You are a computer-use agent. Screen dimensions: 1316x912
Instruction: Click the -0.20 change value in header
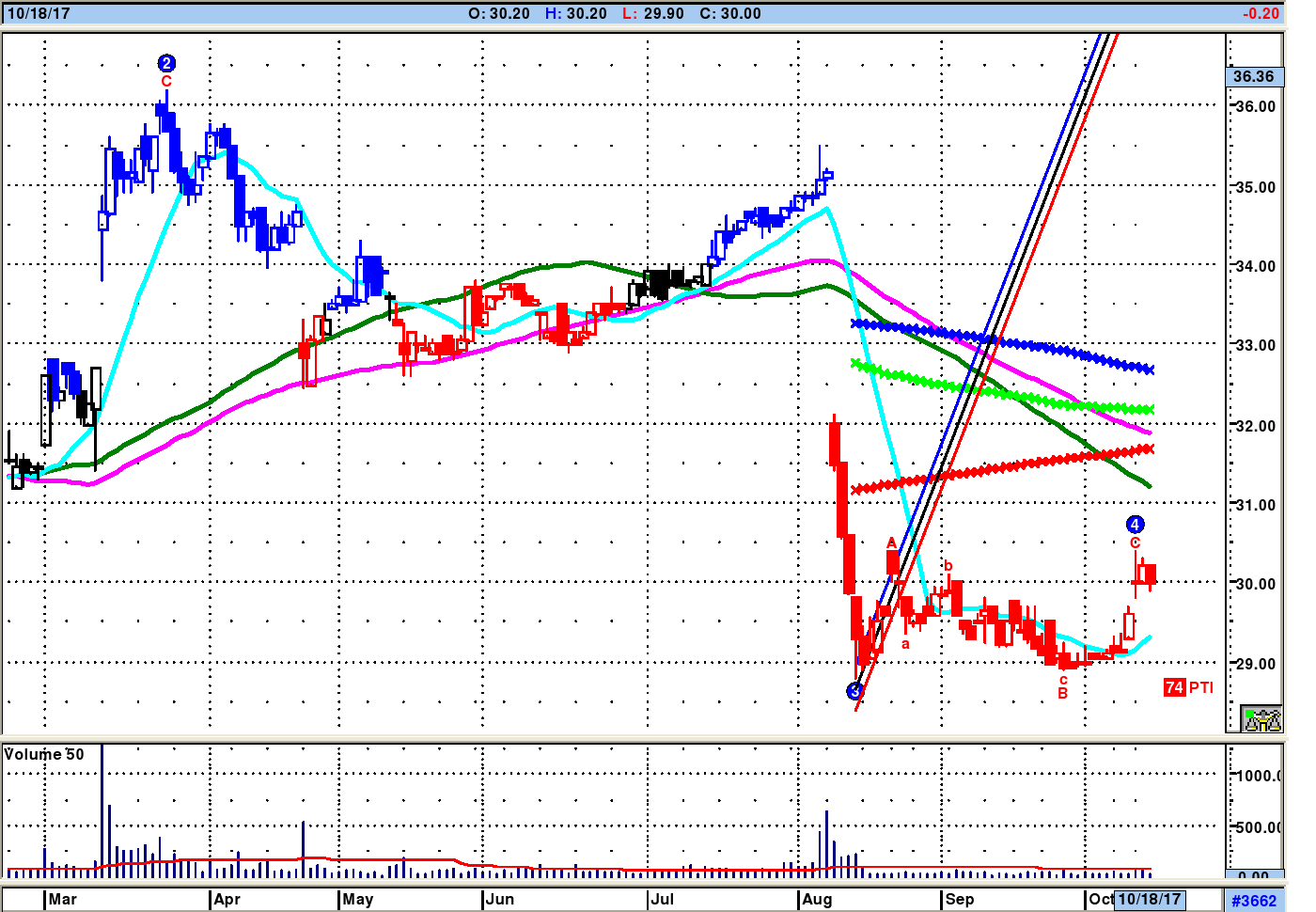(1260, 13)
